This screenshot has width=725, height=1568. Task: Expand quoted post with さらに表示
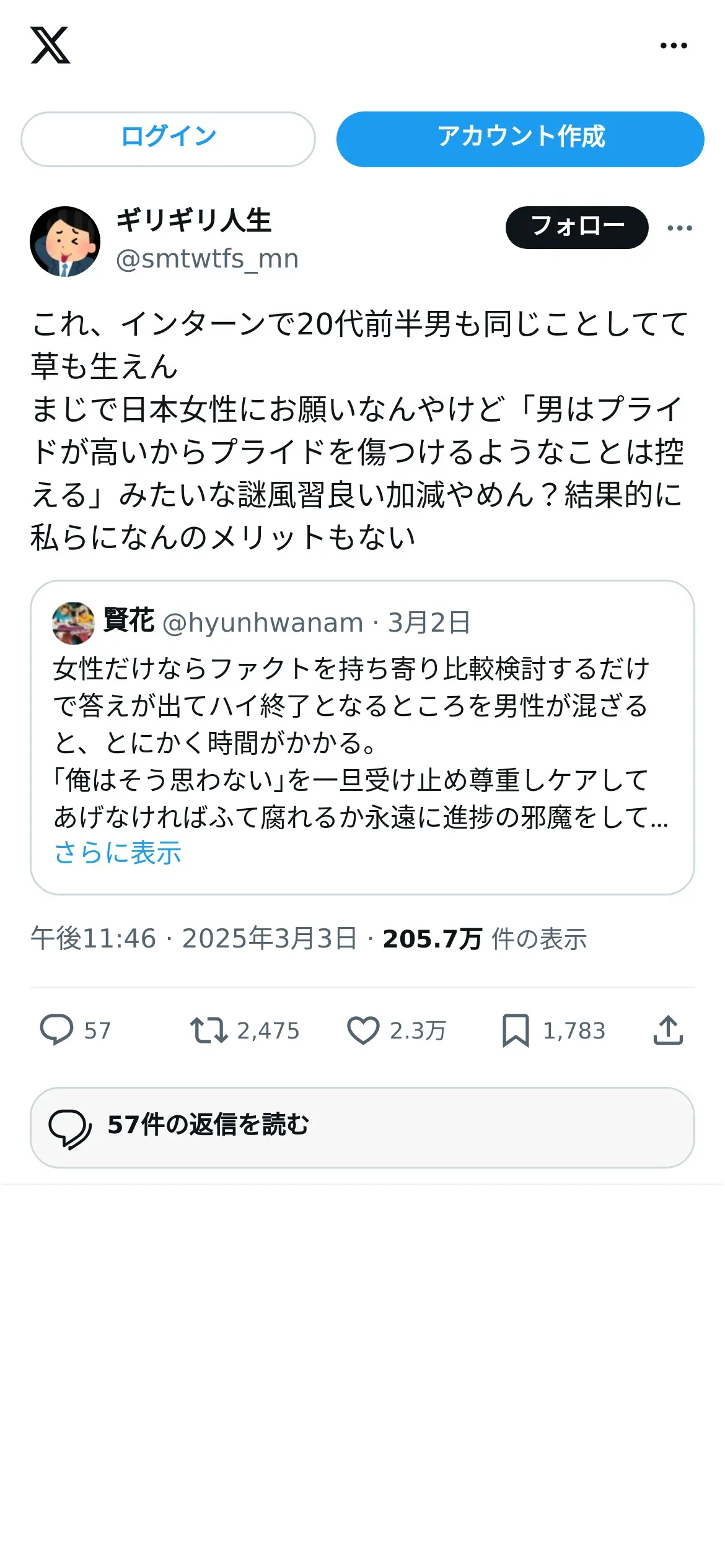(x=118, y=853)
